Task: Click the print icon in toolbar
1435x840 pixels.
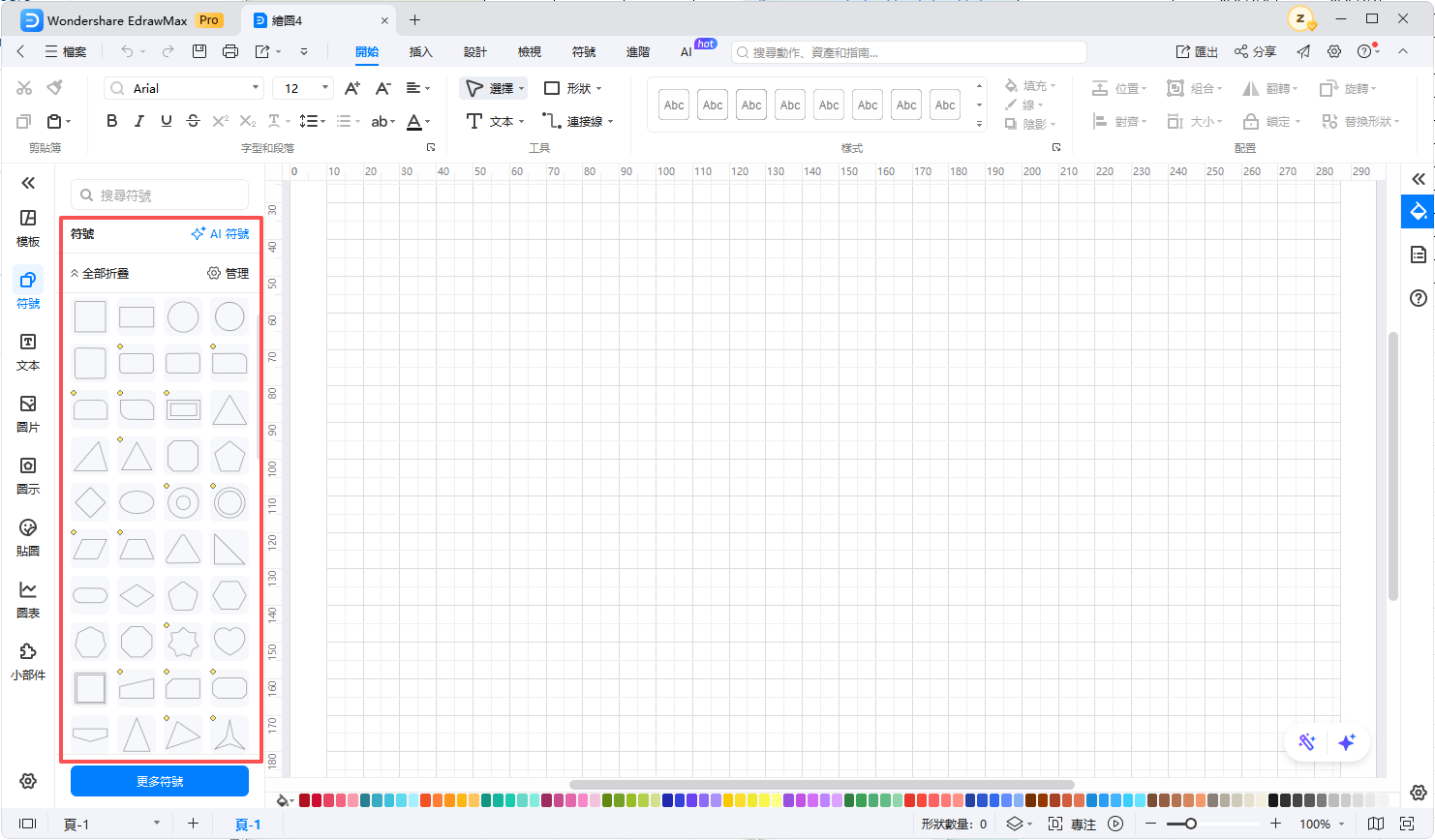Action: point(230,51)
